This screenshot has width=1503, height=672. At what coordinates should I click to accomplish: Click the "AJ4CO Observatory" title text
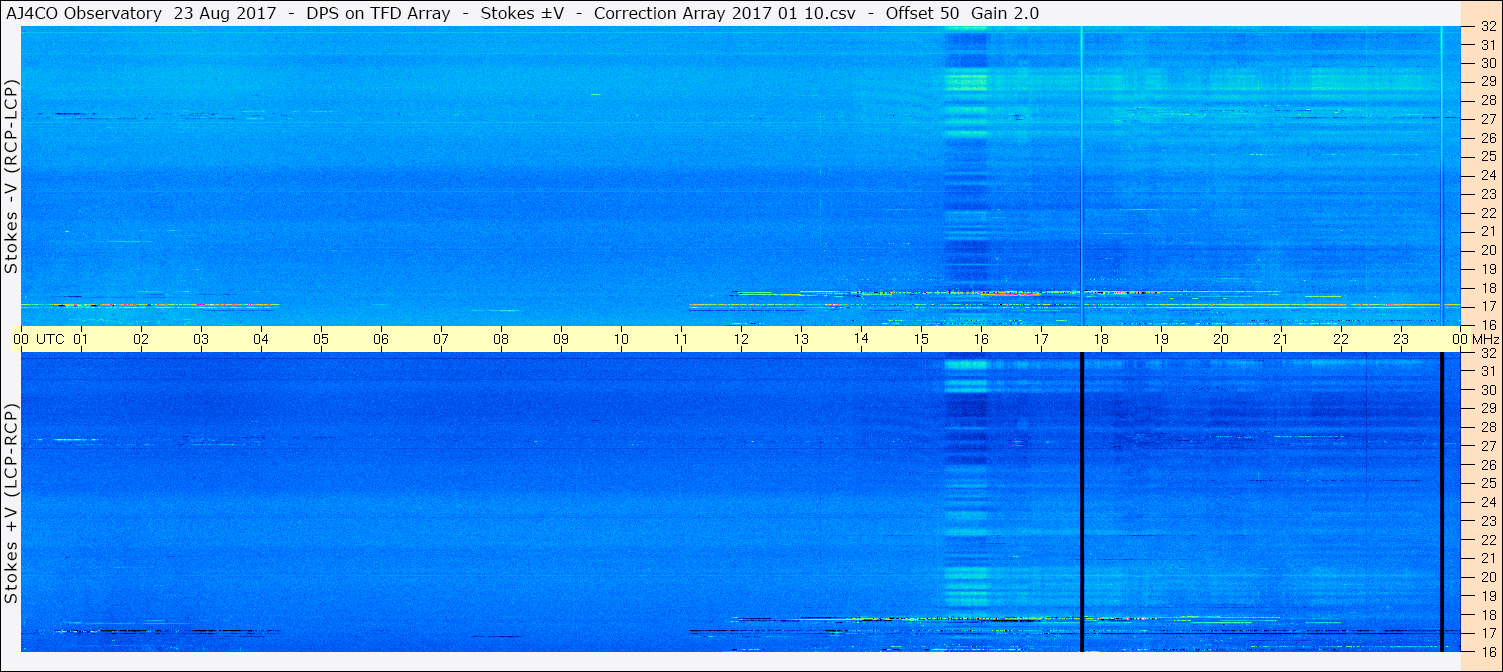coord(83,13)
